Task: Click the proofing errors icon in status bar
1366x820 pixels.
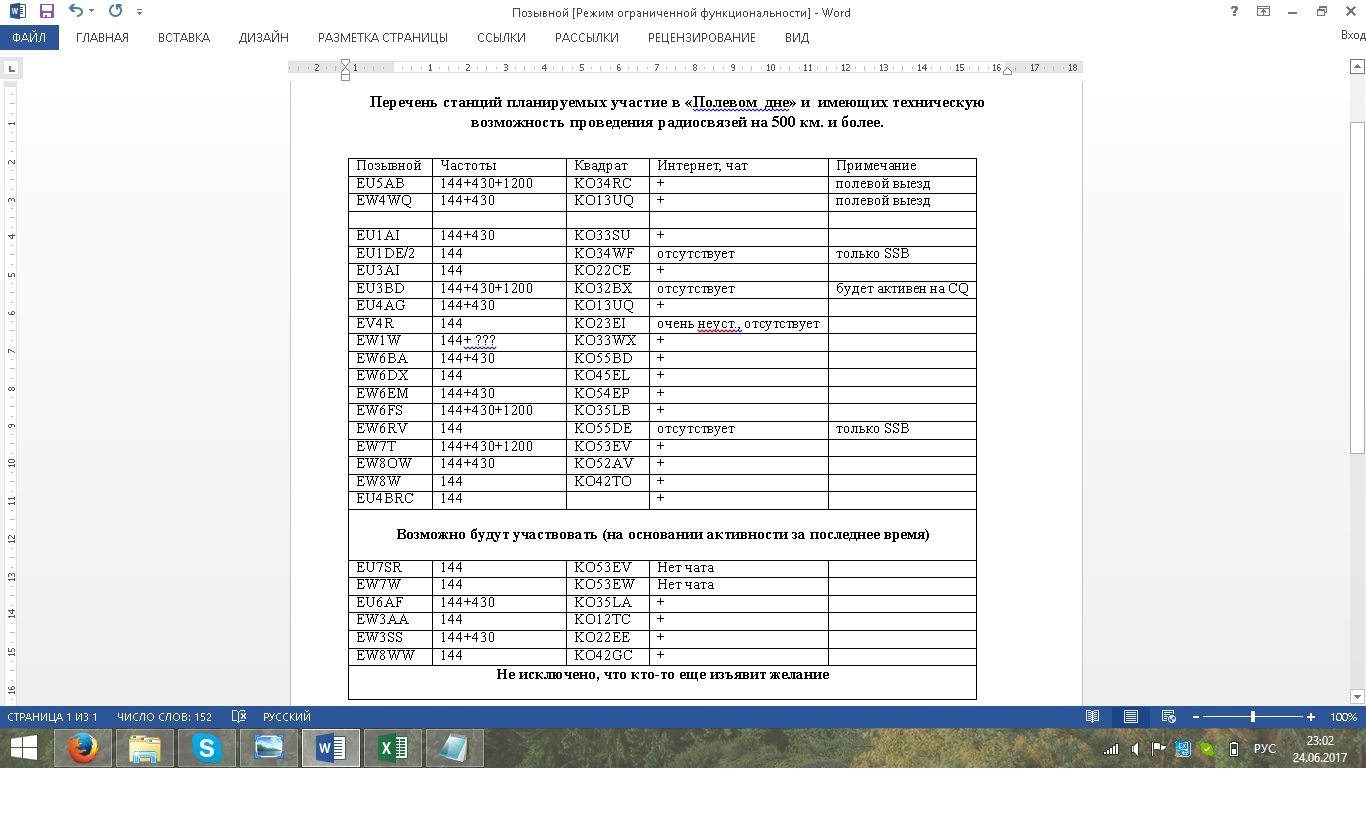Action: pyautogui.click(x=239, y=717)
